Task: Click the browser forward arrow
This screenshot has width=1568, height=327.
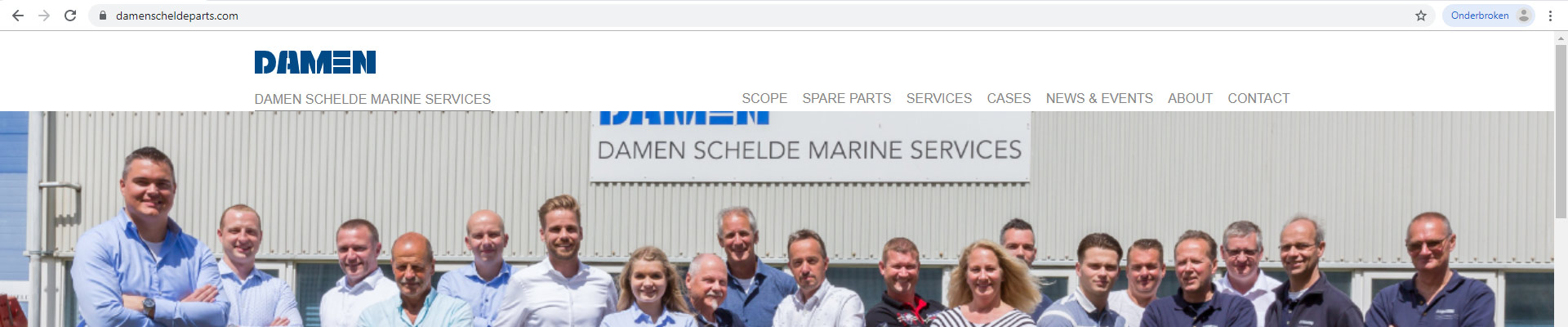Action: tap(44, 16)
